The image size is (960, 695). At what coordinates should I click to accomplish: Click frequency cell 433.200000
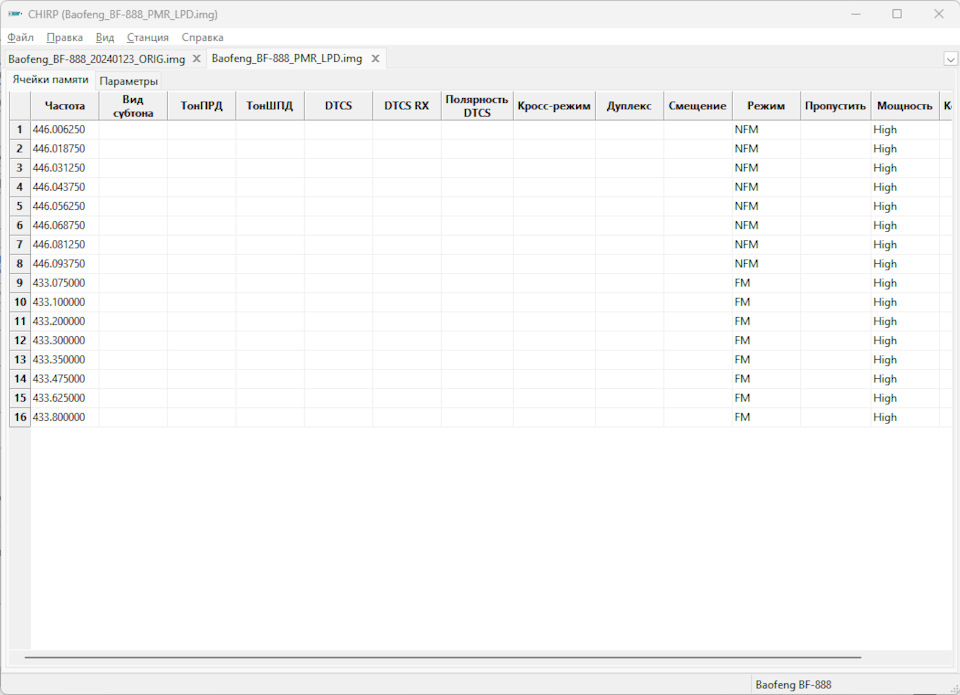[x=64, y=321]
